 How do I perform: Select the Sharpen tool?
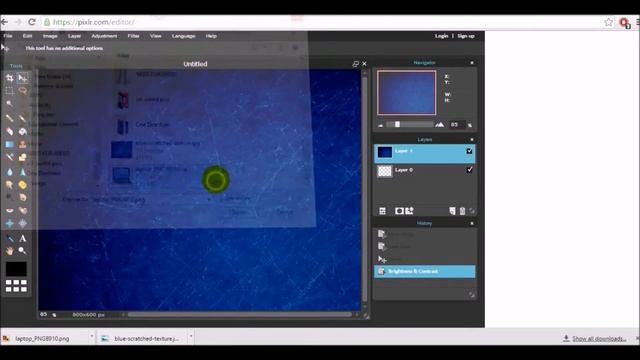23,172
